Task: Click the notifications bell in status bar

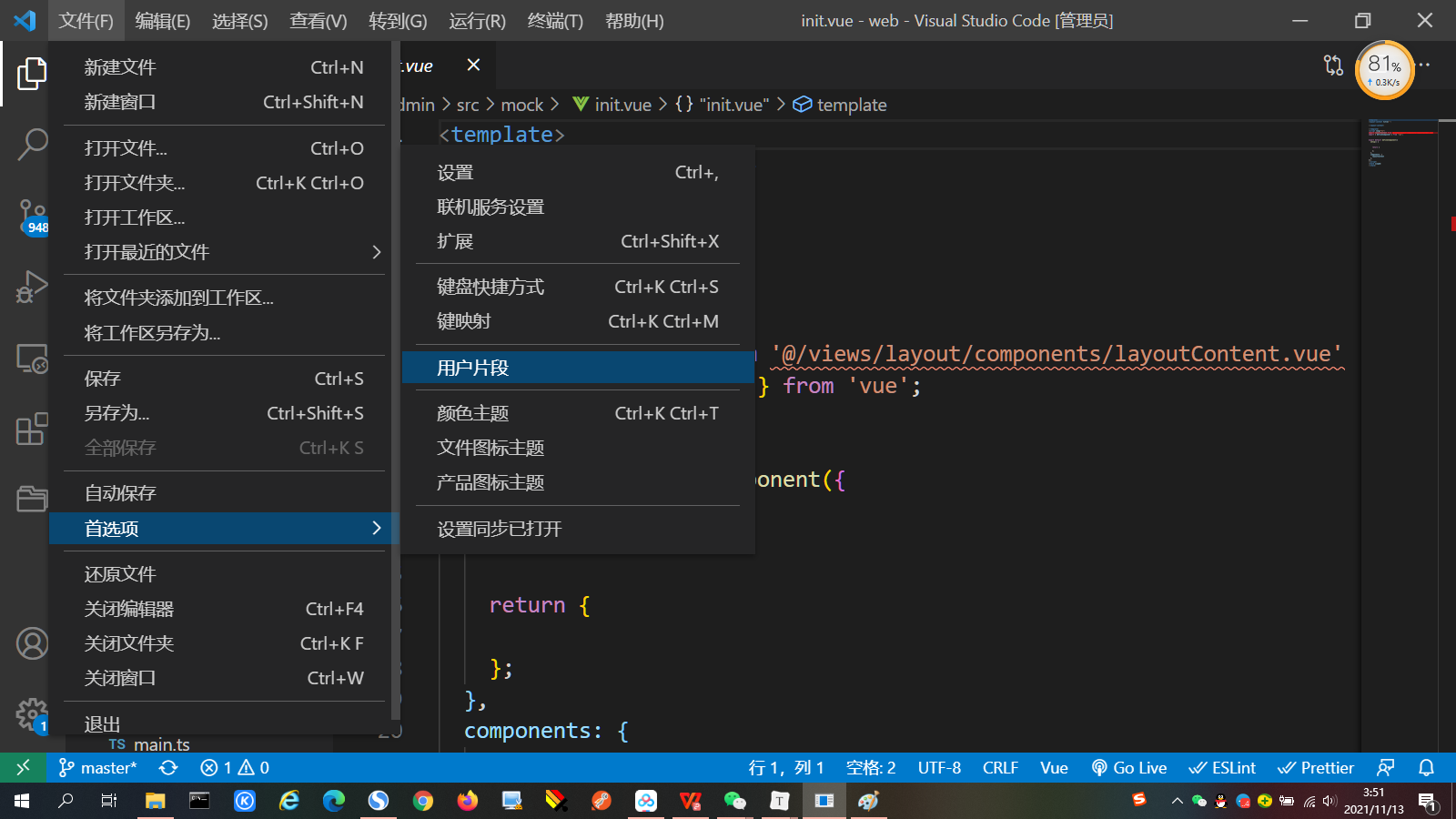Action: pos(1426,768)
